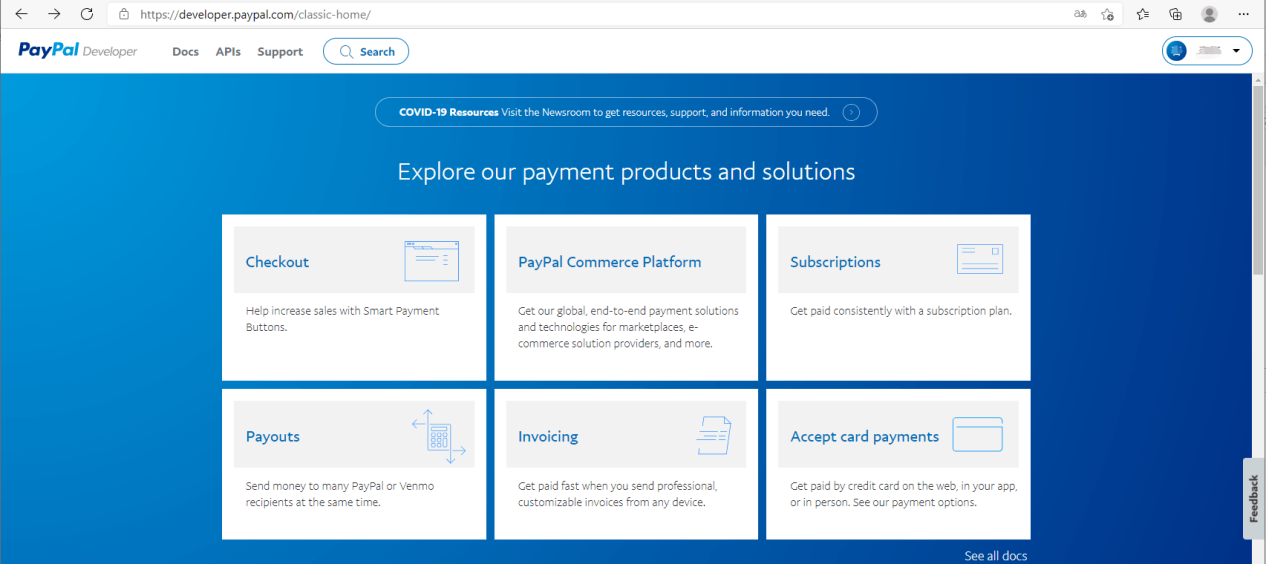Open the APIs menu

coord(228,52)
